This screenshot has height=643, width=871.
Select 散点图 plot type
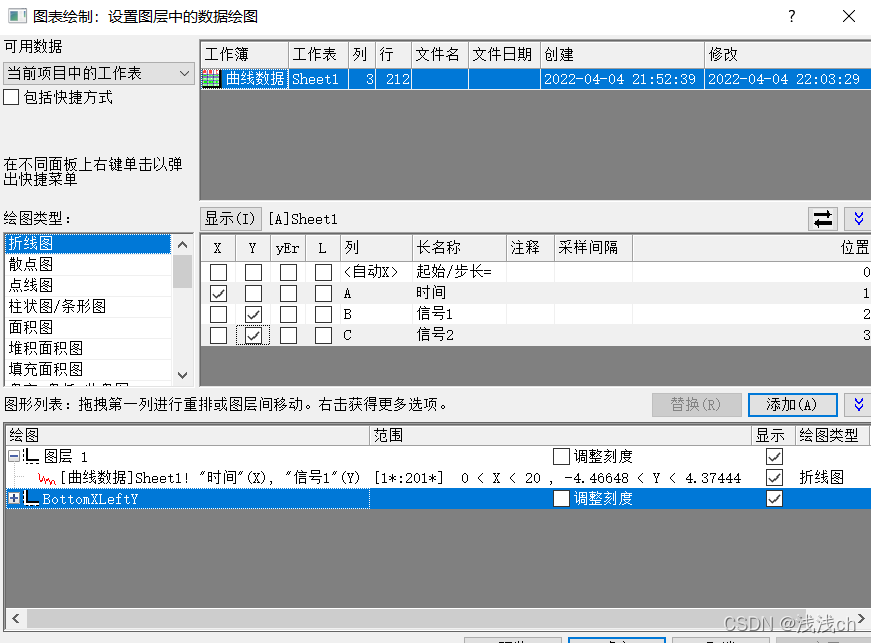[88, 264]
